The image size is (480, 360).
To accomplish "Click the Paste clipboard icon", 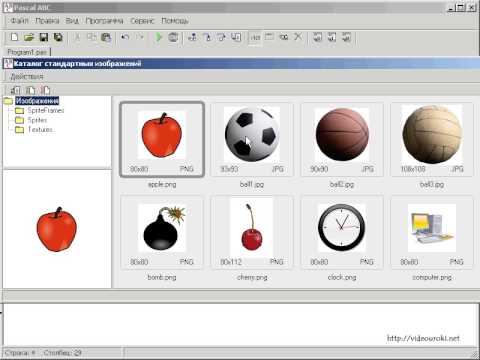I will [x=106, y=37].
